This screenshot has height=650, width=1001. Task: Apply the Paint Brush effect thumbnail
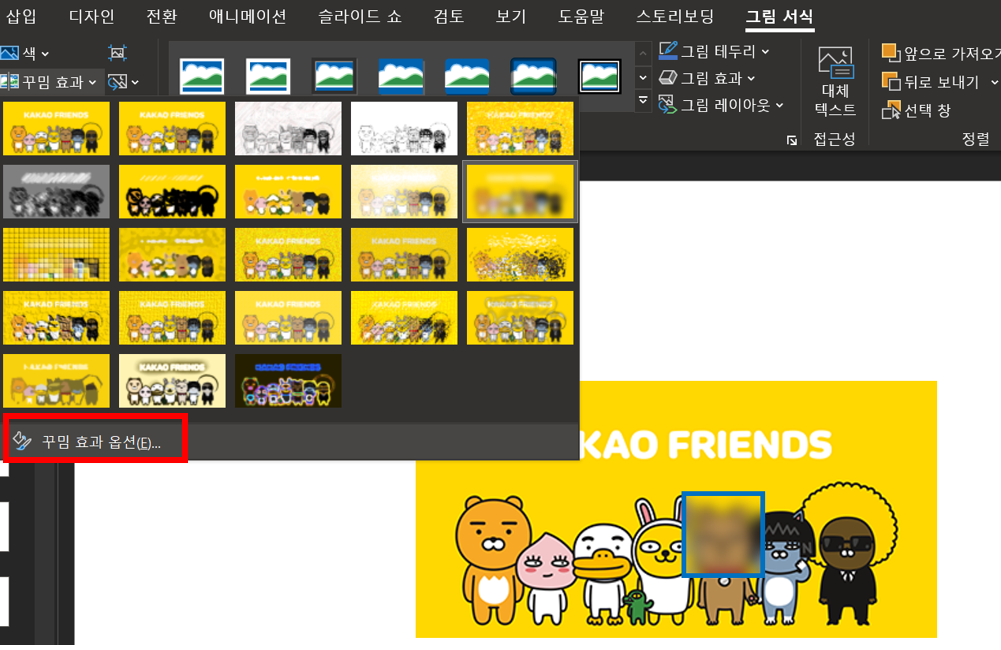coord(288,192)
